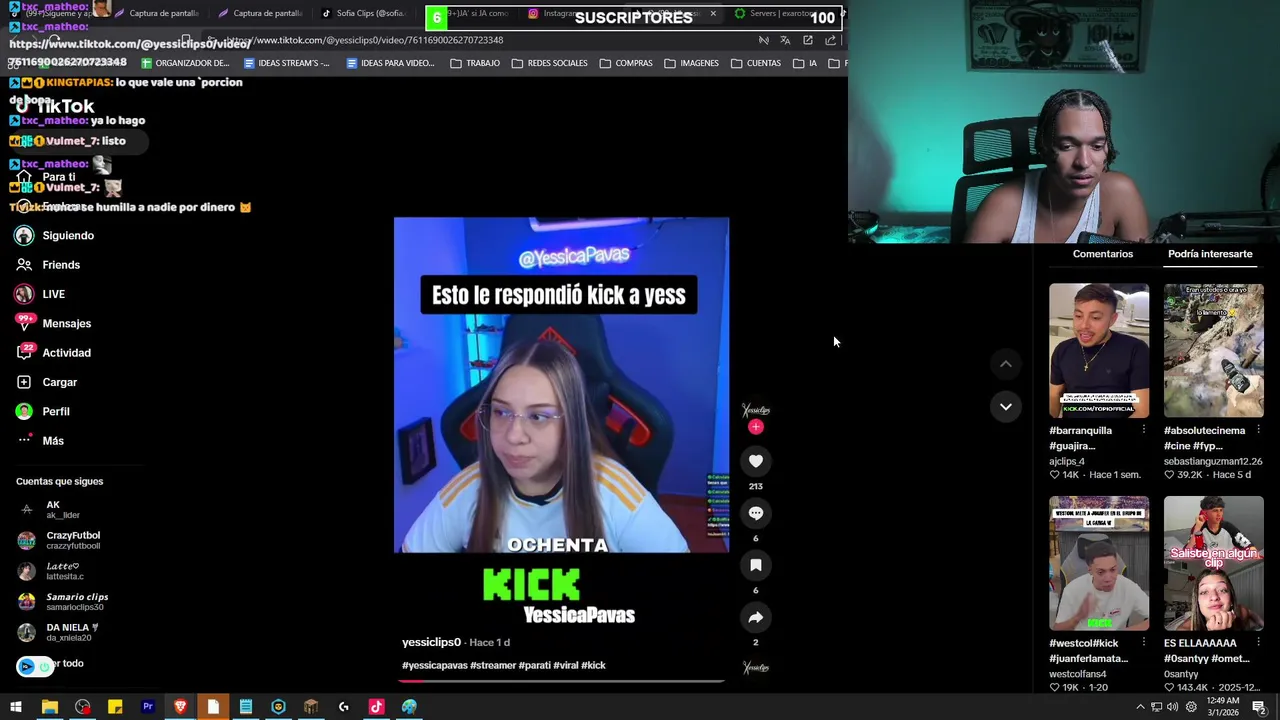
Task: Open Brave browser from taskbar
Action: (x=180, y=707)
